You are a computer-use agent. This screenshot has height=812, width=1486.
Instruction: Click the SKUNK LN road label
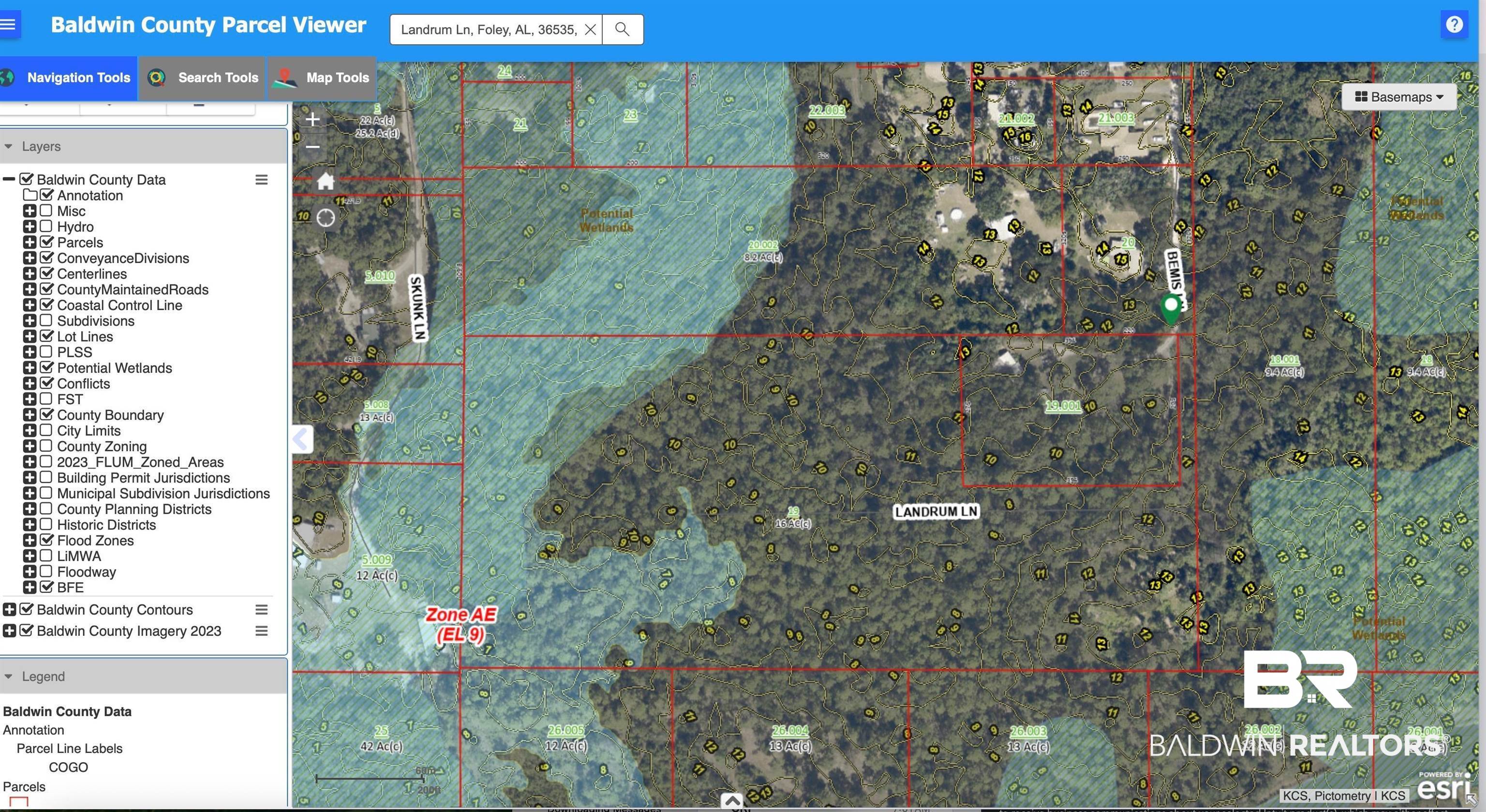click(418, 308)
